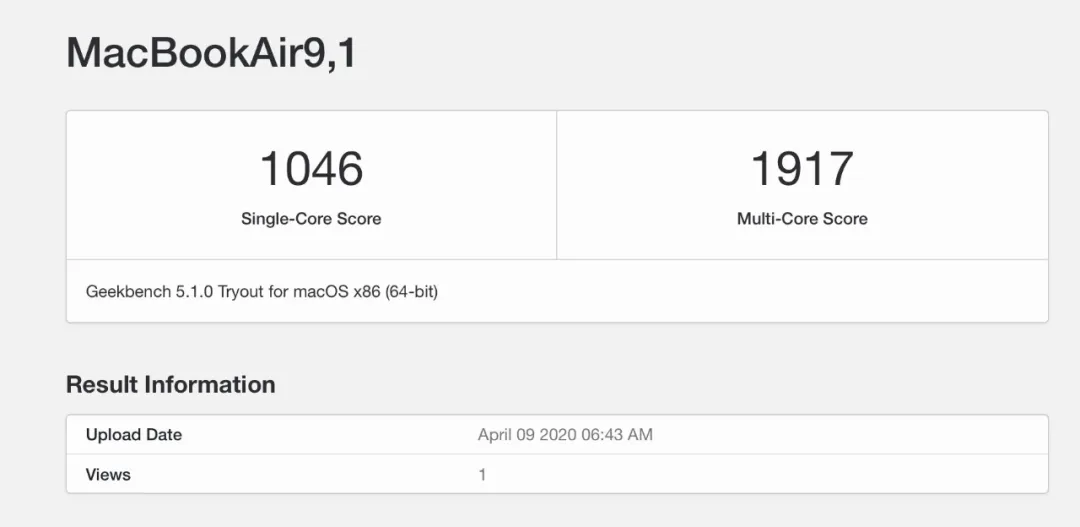The height and width of the screenshot is (527, 1080).
Task: Click the Multi-Core Score label
Action: [x=802, y=219]
